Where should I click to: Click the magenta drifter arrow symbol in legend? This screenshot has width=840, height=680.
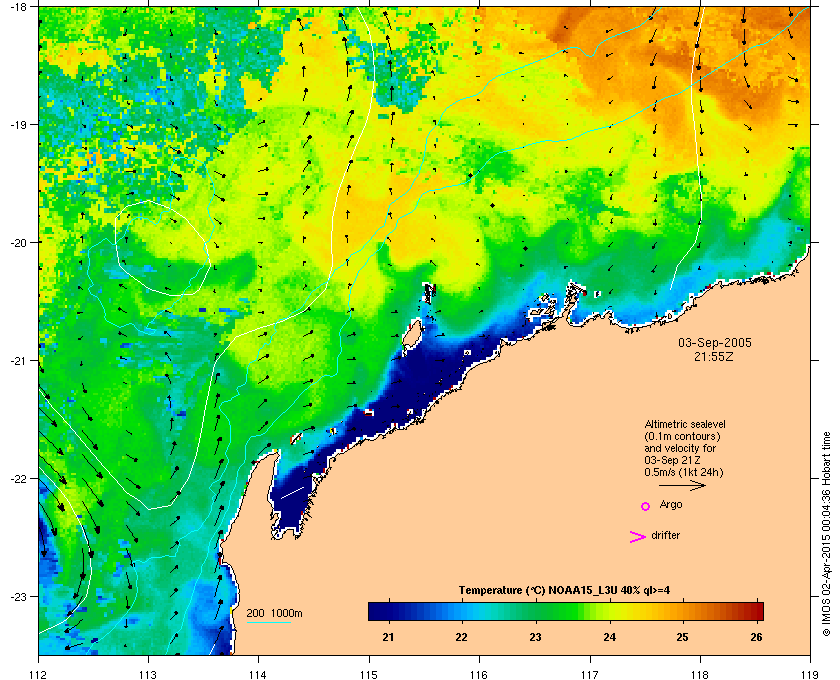(637, 537)
